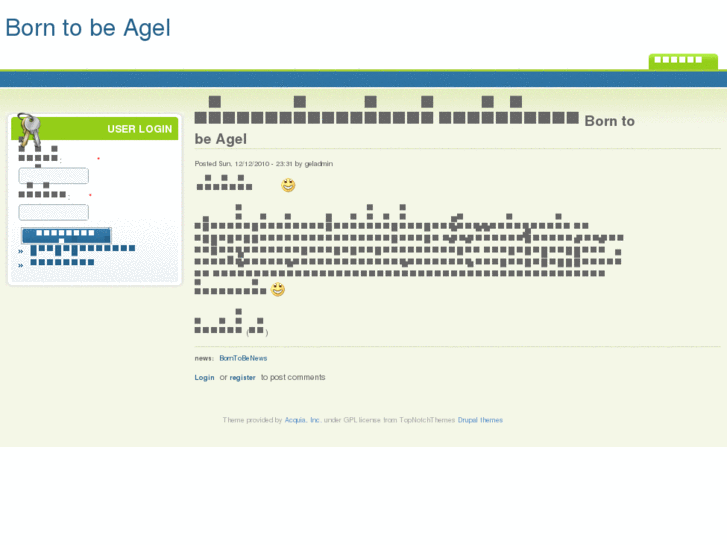Viewport: 727px width, 545px height.
Task: Click the keys icon beside User Login
Action: (x=28, y=130)
